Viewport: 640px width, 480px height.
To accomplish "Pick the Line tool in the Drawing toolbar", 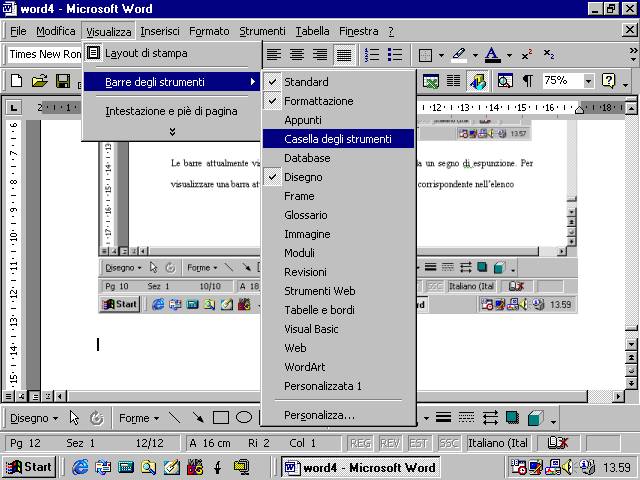I will pyautogui.click(x=175, y=418).
